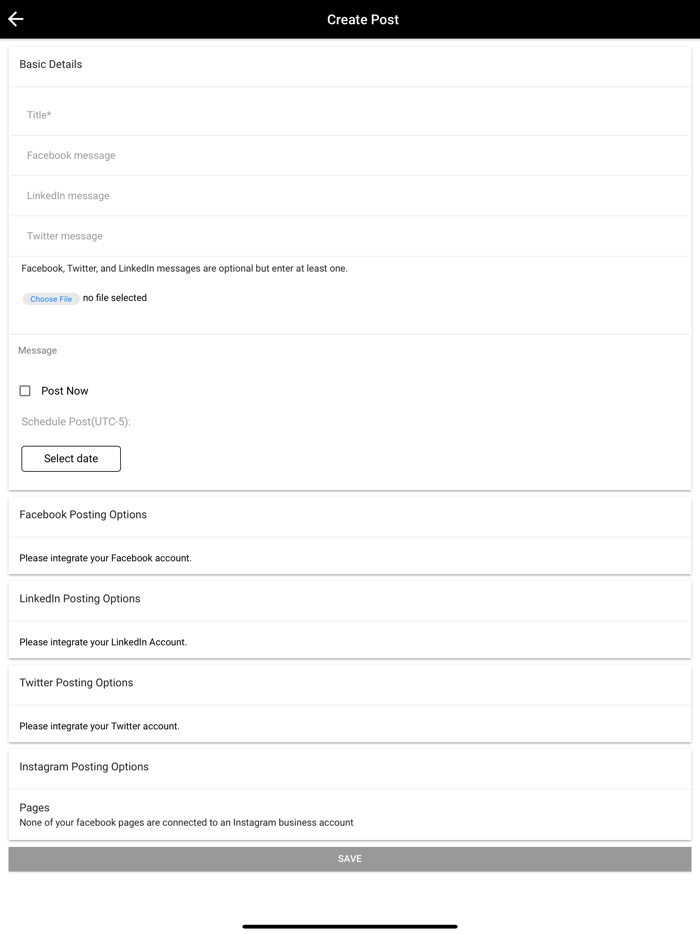Image resolution: width=700 pixels, height=934 pixels.
Task: Click the Instagram Posting Options header
Action: (x=84, y=767)
